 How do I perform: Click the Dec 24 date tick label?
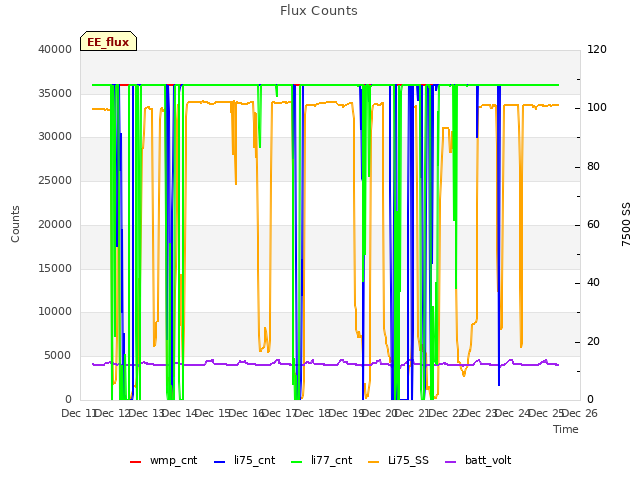click(513, 413)
